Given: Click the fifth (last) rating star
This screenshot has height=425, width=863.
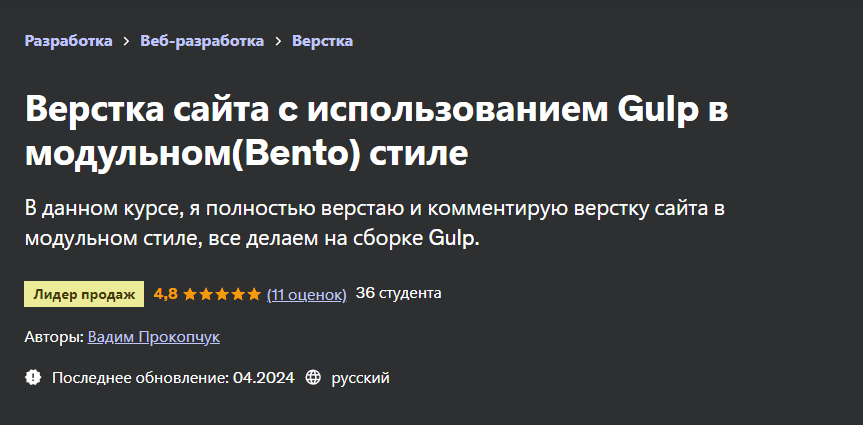Looking at the screenshot, I should (254, 294).
